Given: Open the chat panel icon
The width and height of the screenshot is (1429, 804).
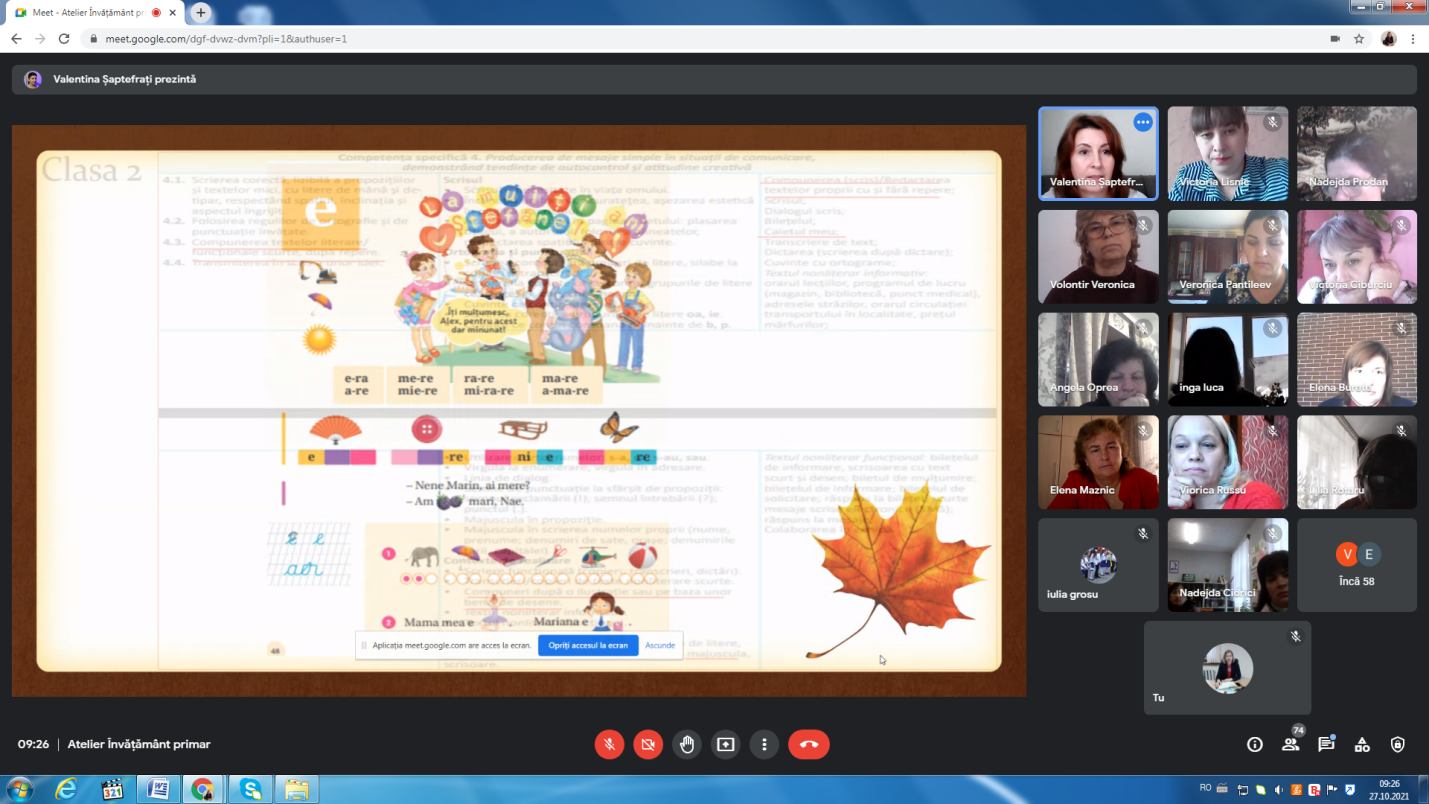Looking at the screenshot, I should point(1326,744).
